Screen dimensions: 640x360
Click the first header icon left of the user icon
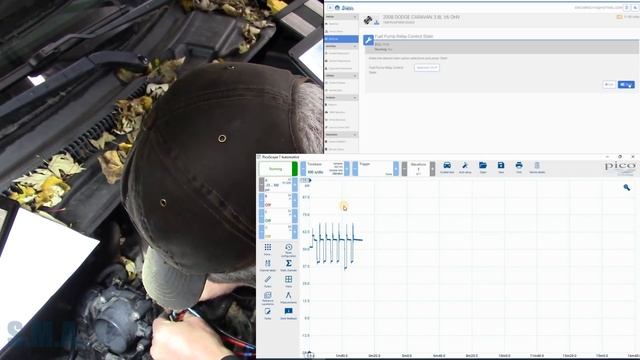click(x=627, y=8)
